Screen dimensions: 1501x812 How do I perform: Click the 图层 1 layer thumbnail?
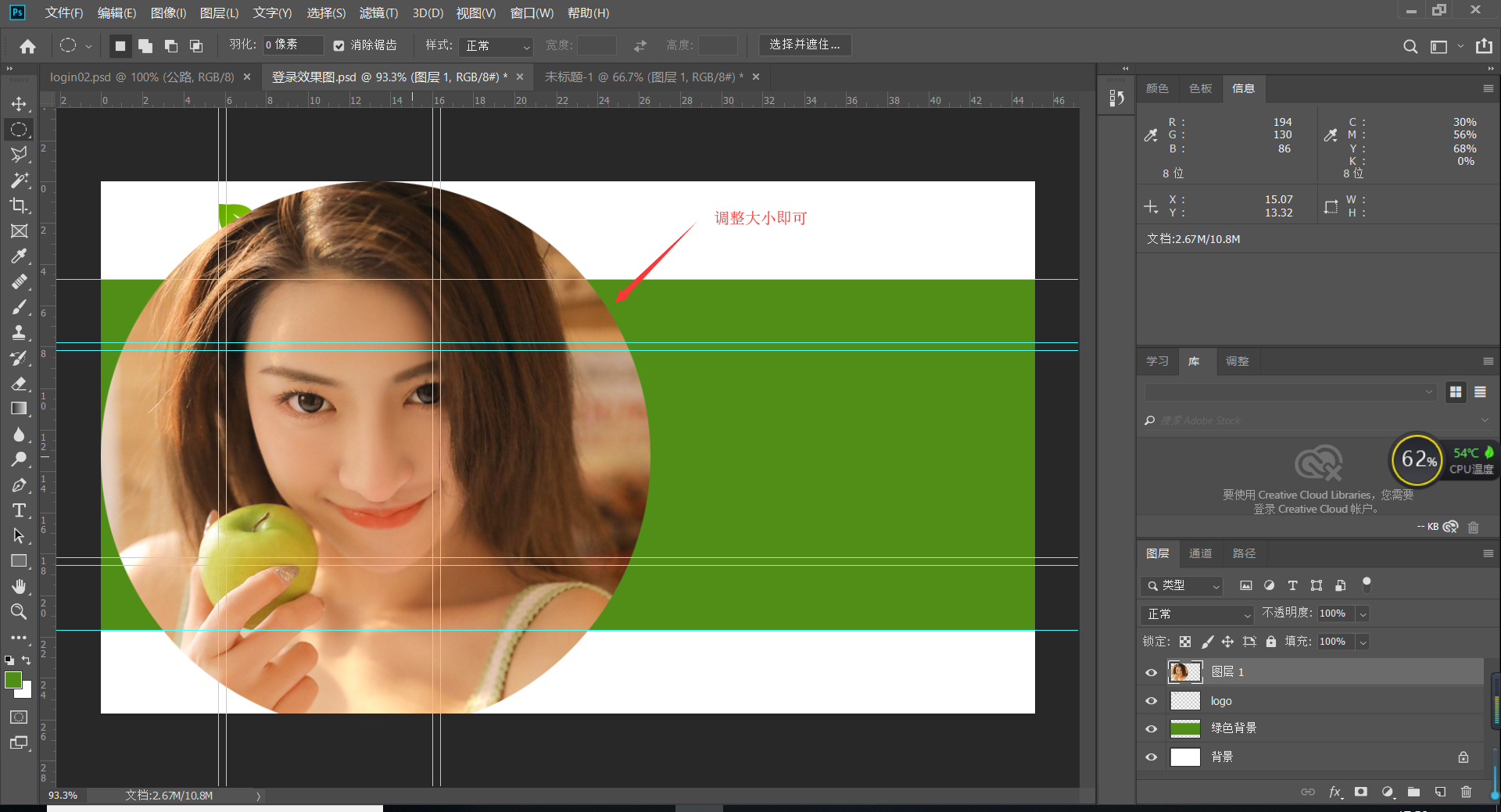(x=1184, y=672)
